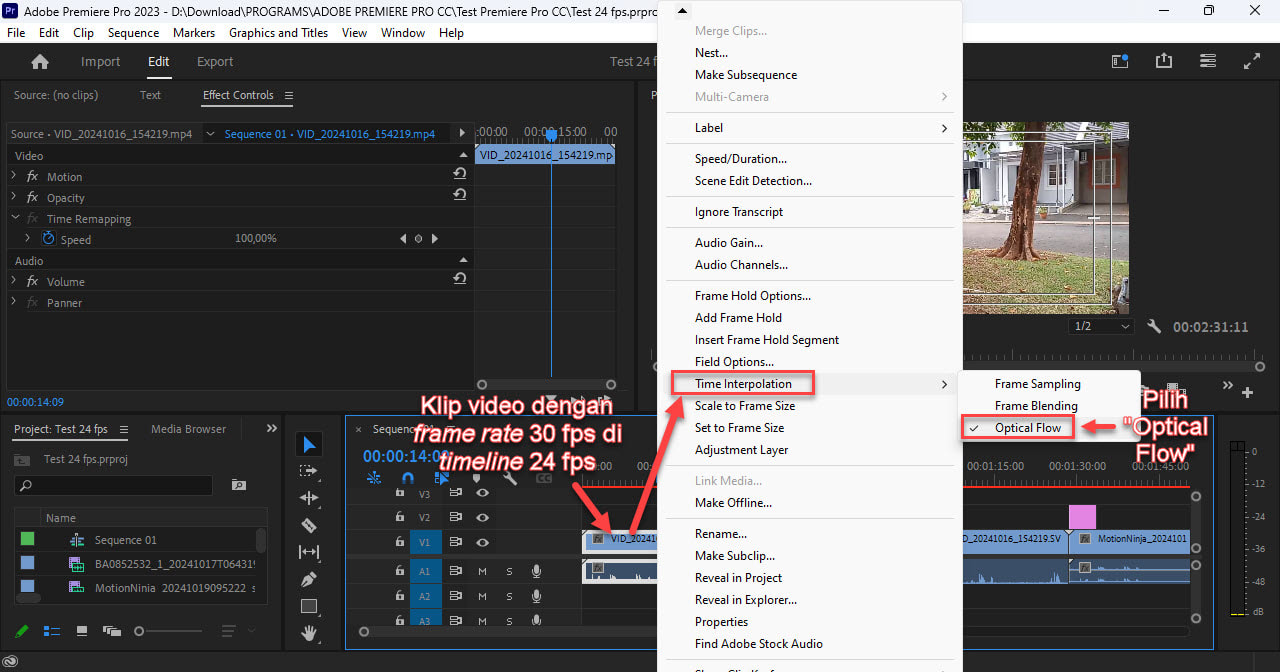This screenshot has height=672, width=1280.
Task: Open the Graphics and Titles menu
Action: pos(278,32)
